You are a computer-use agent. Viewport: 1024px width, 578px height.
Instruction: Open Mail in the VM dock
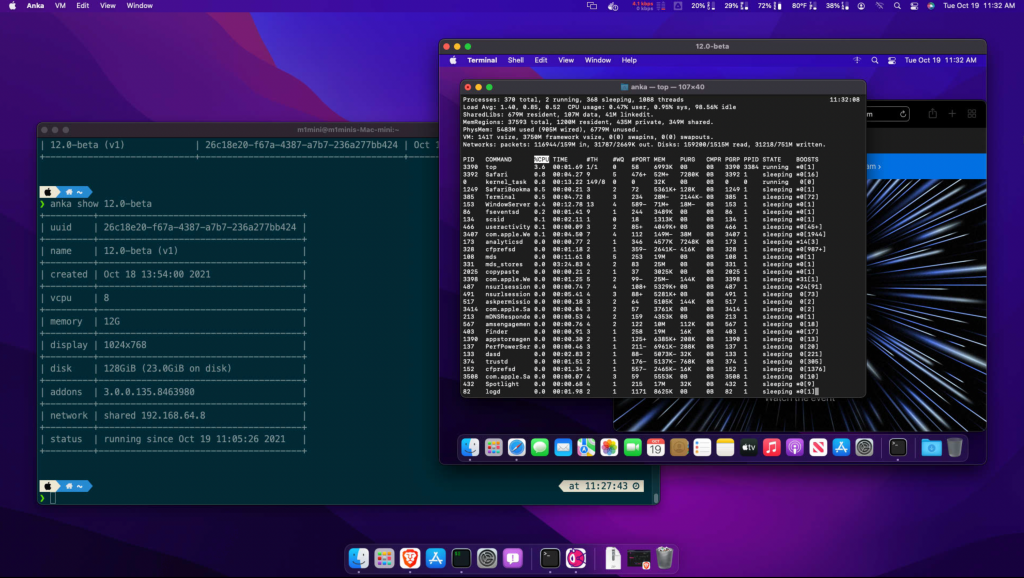563,447
